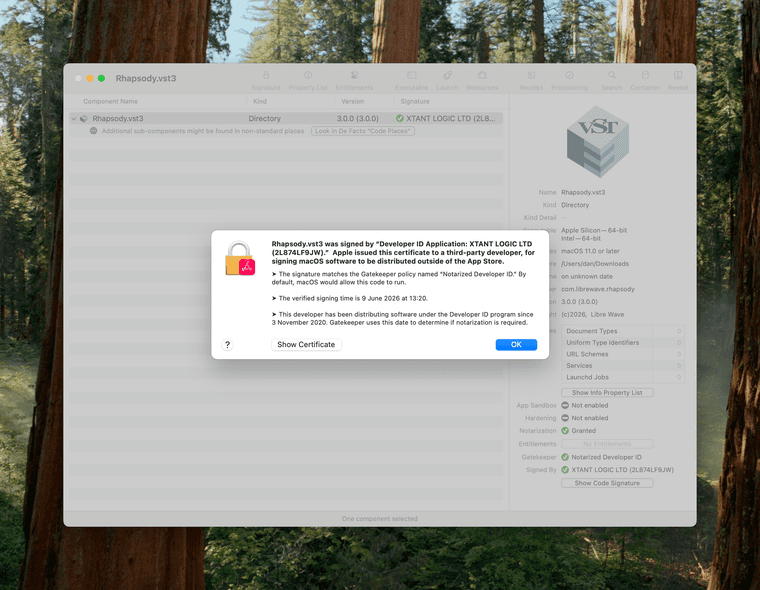Sort by Component Name column header
Image resolution: width=760 pixels, height=590 pixels.
coord(111,101)
